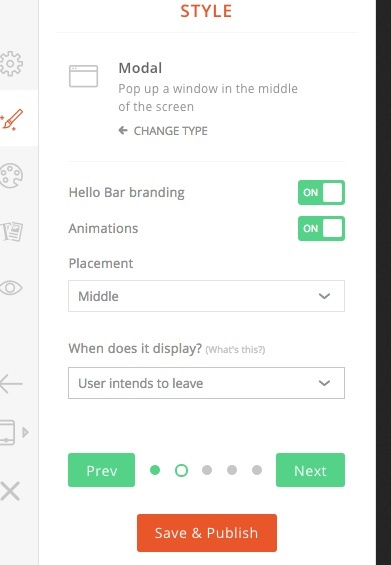Jump to third step dot

click(x=207, y=470)
